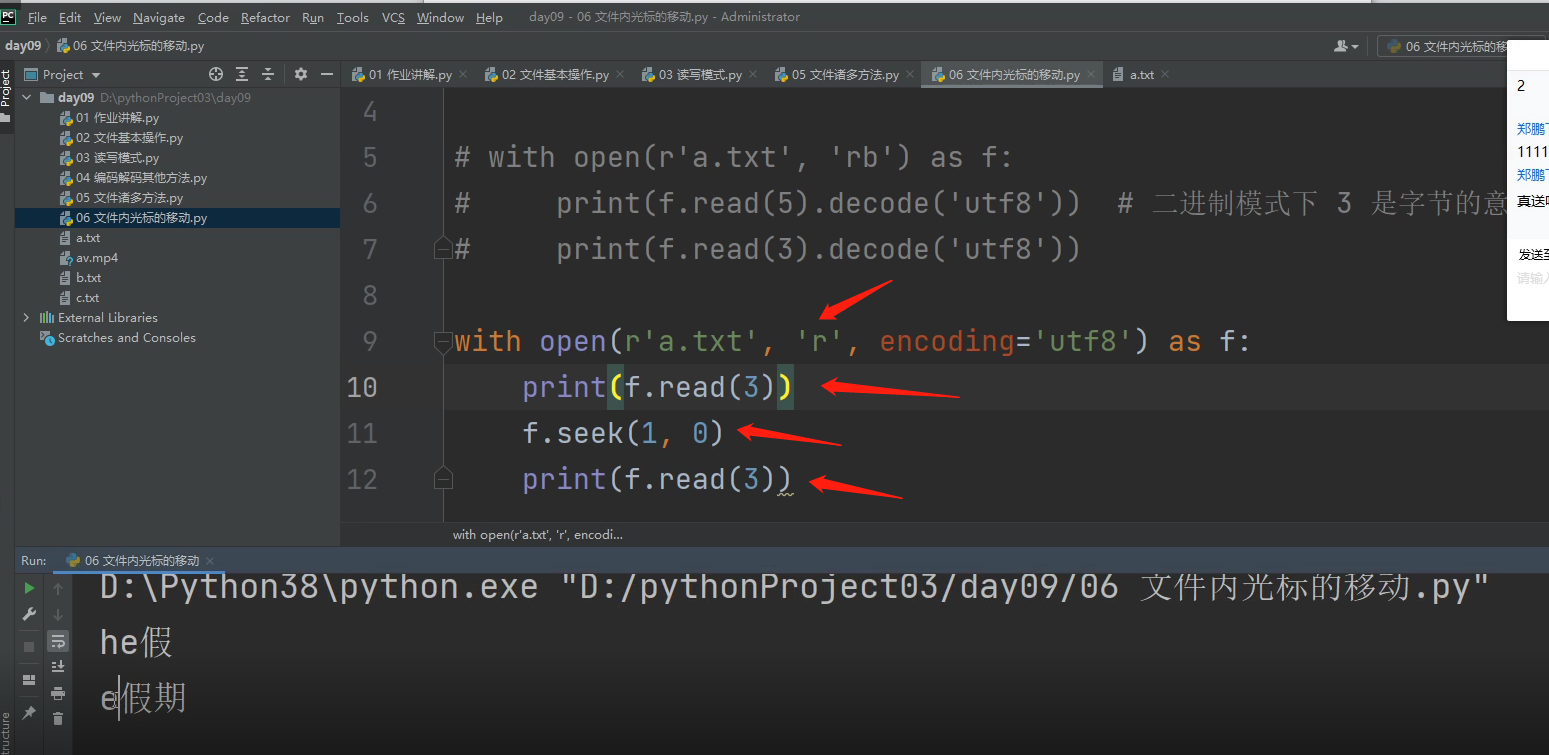The width and height of the screenshot is (1549, 755).
Task: Click the PyCharm logo icon
Action: click(x=9, y=16)
